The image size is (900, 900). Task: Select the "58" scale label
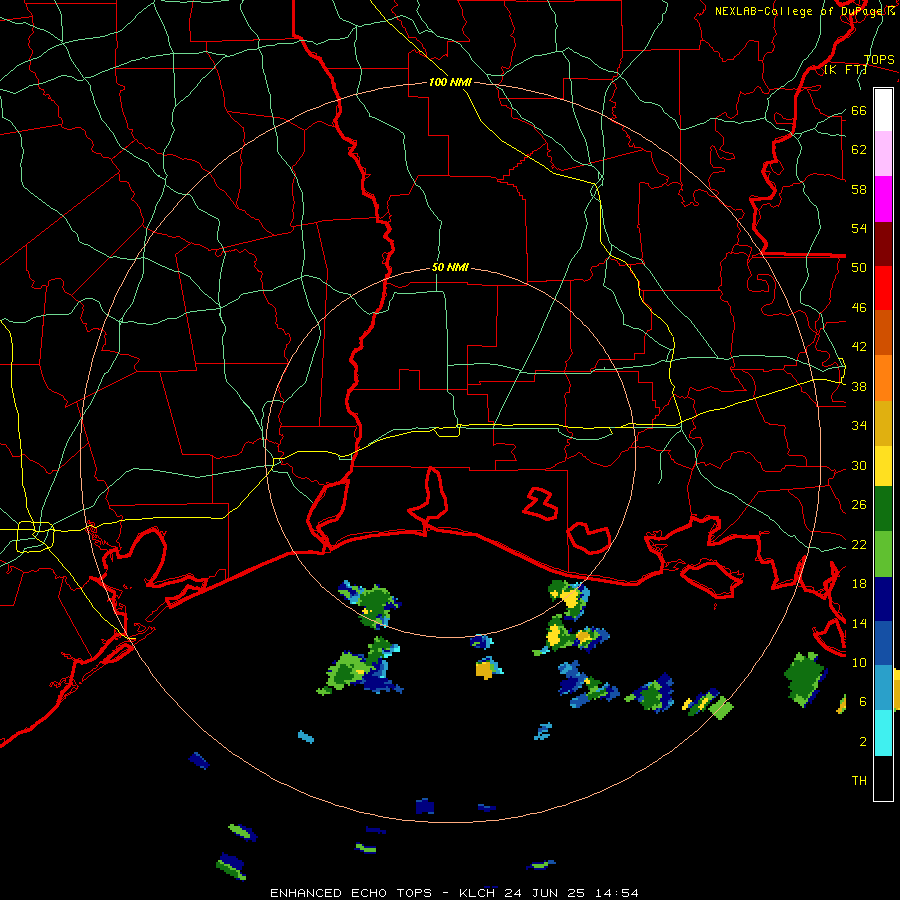click(x=859, y=189)
